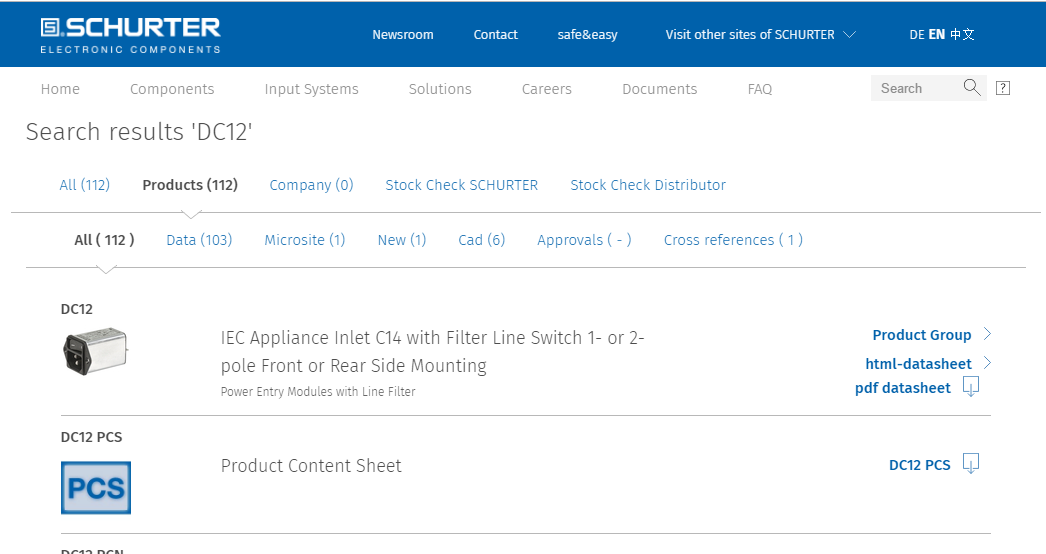Select the All ( 112 ) sub-filter tab
Viewport: 1046px width, 554px height.
pos(104,240)
